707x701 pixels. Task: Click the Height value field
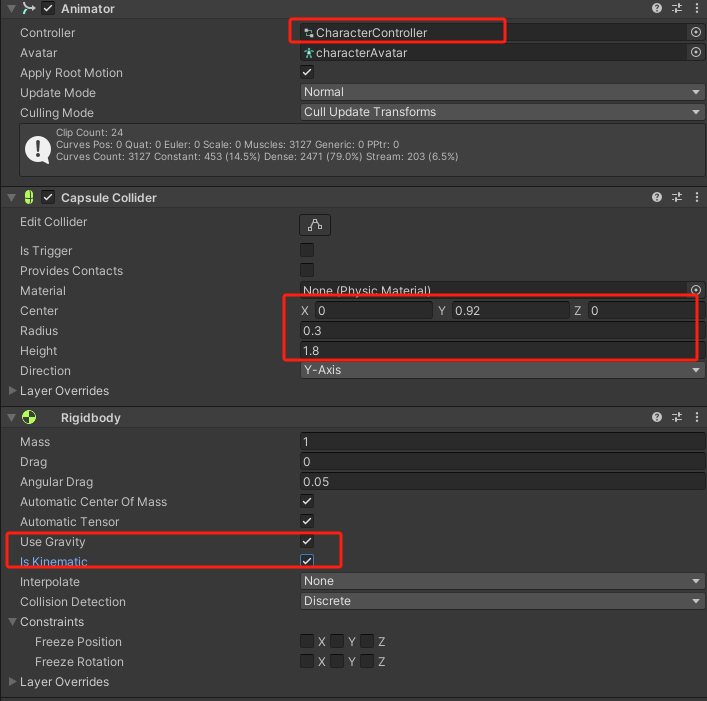click(x=502, y=350)
